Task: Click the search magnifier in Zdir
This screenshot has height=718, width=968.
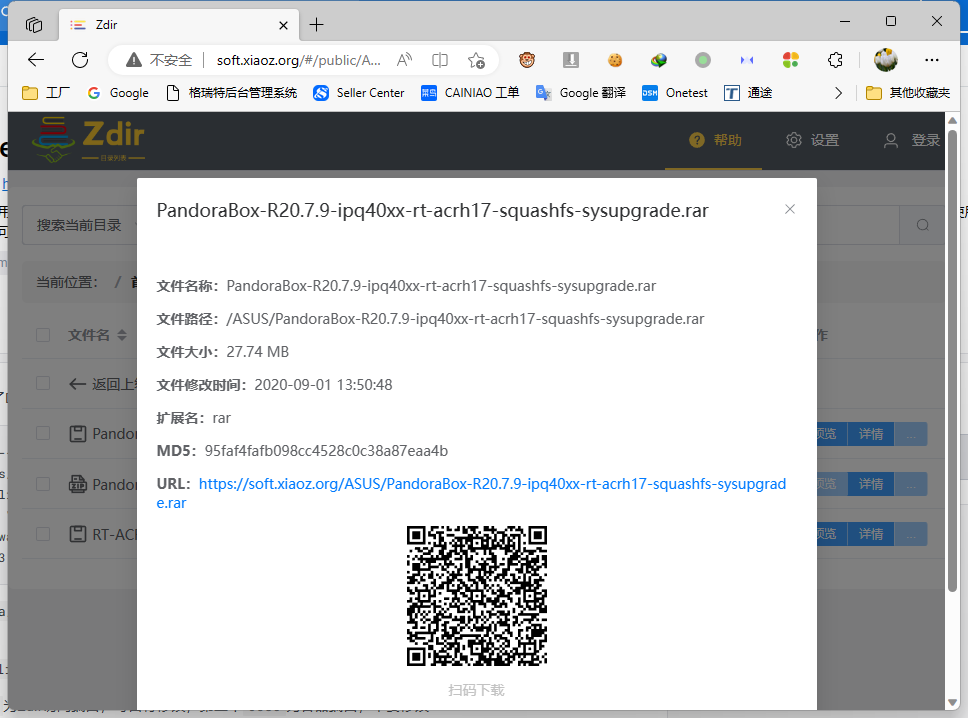Action: pyautogui.click(x=923, y=225)
